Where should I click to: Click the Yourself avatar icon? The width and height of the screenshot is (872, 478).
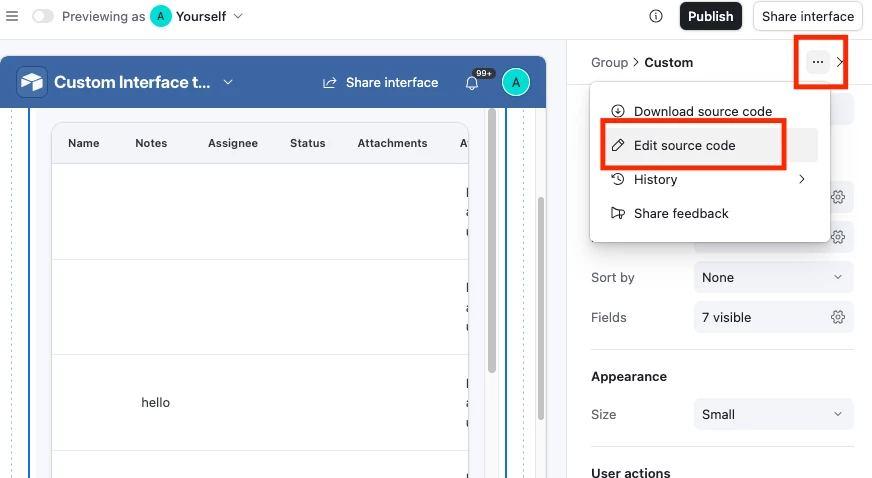click(x=161, y=16)
